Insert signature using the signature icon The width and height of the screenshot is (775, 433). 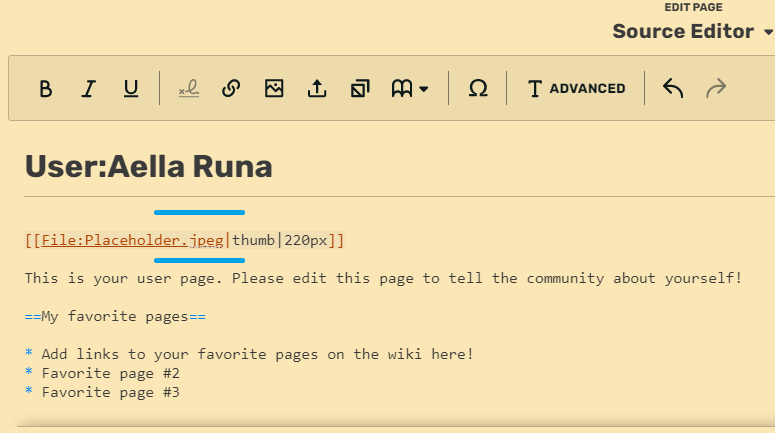coord(188,89)
